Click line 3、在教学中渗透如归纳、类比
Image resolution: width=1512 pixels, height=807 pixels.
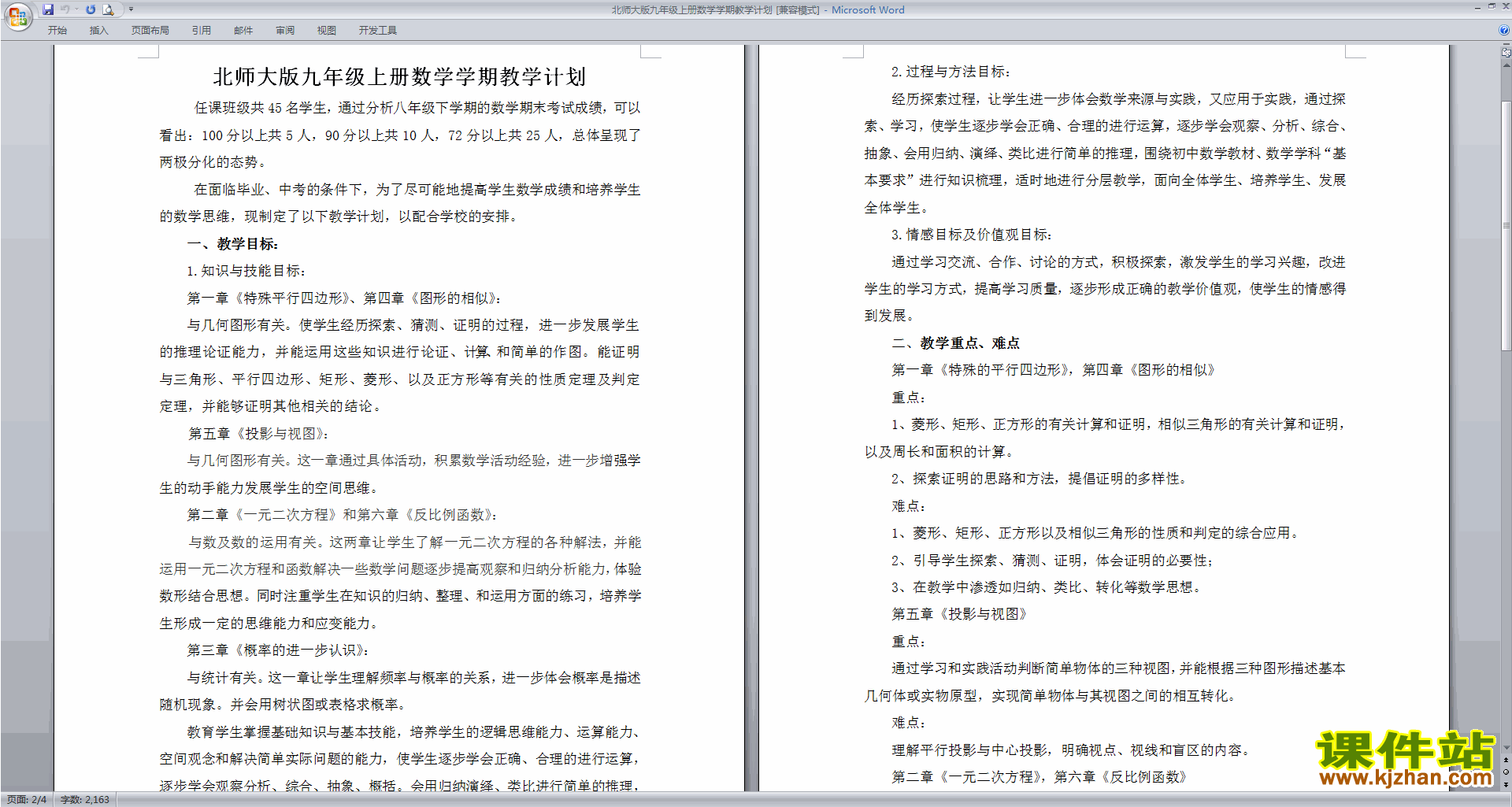pyautogui.click(x=1047, y=587)
